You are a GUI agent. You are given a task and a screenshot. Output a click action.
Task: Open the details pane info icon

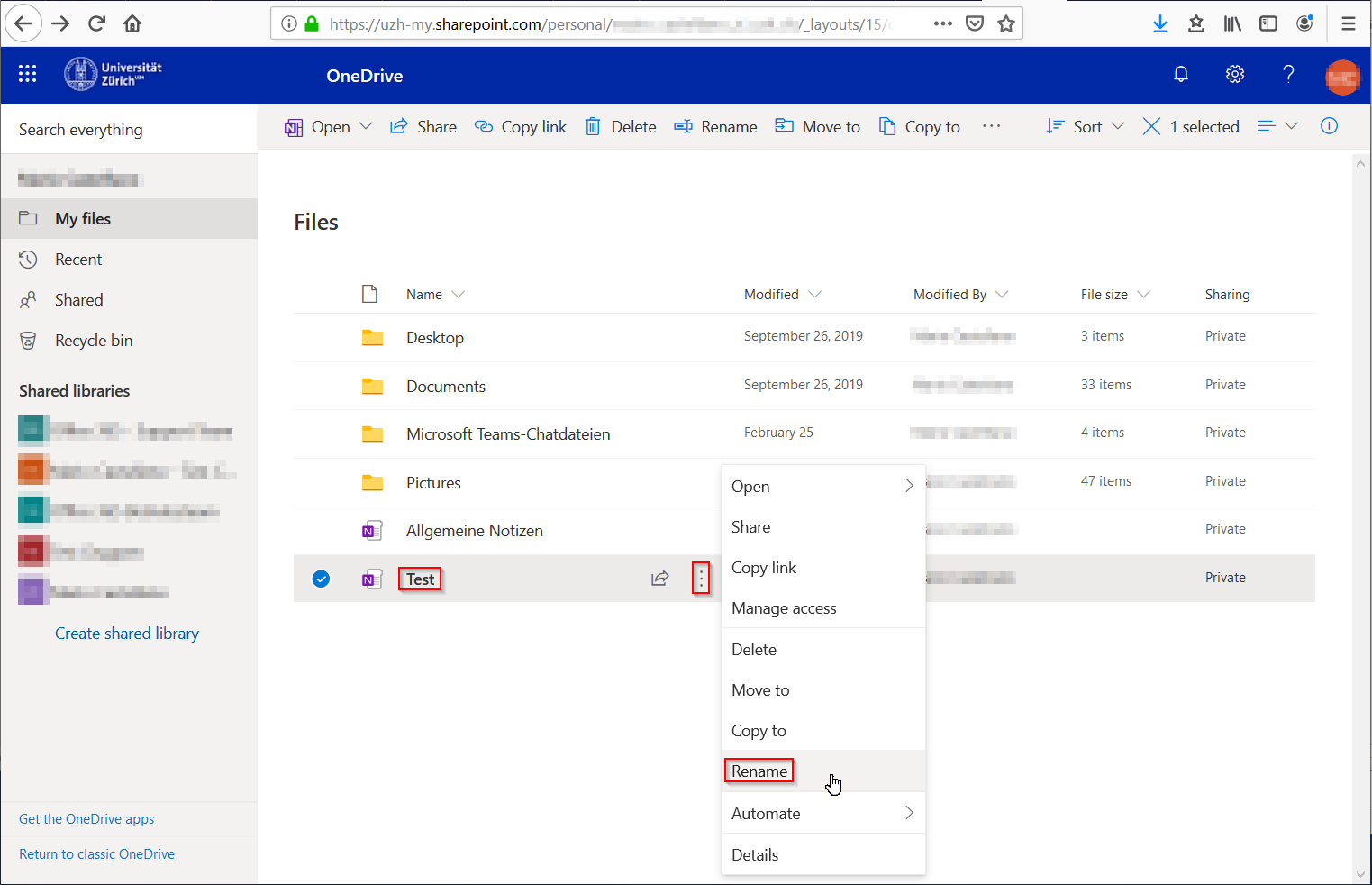coord(1329,126)
